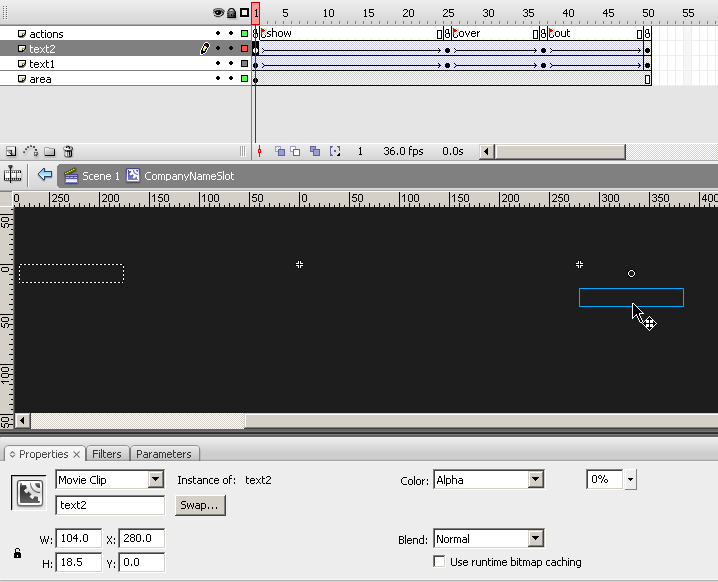Open the Parameters tab
Screen dimensions: 718x582
[163, 454]
